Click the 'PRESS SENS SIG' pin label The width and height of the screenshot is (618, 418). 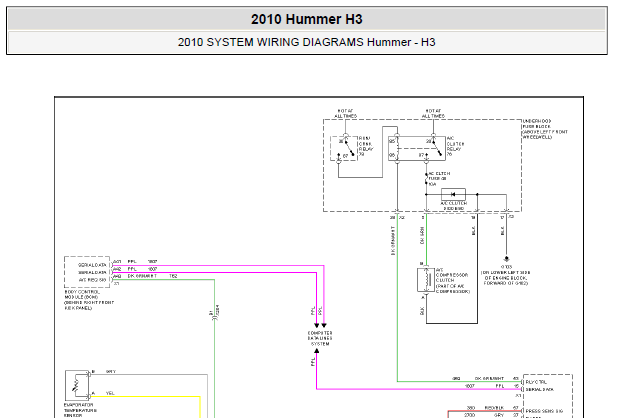click(544, 411)
